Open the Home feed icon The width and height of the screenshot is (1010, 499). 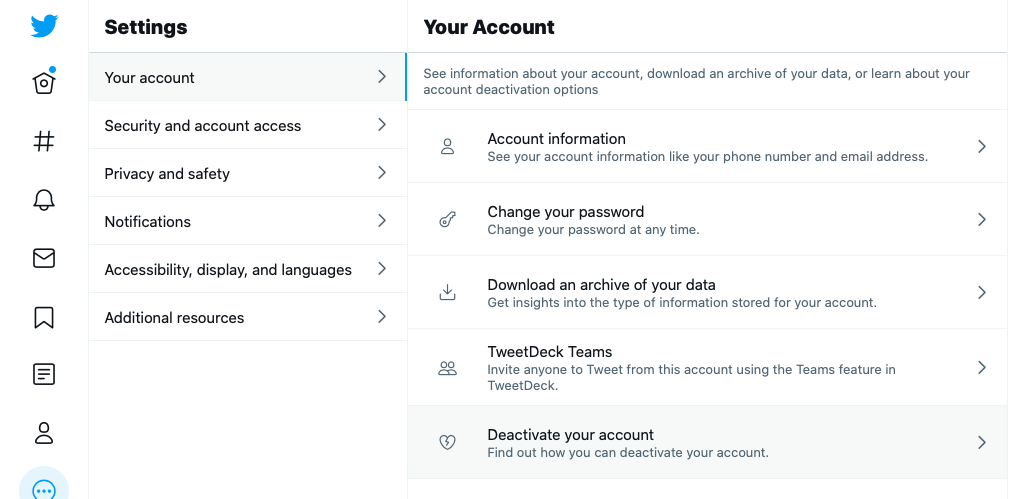pyautogui.click(x=44, y=83)
